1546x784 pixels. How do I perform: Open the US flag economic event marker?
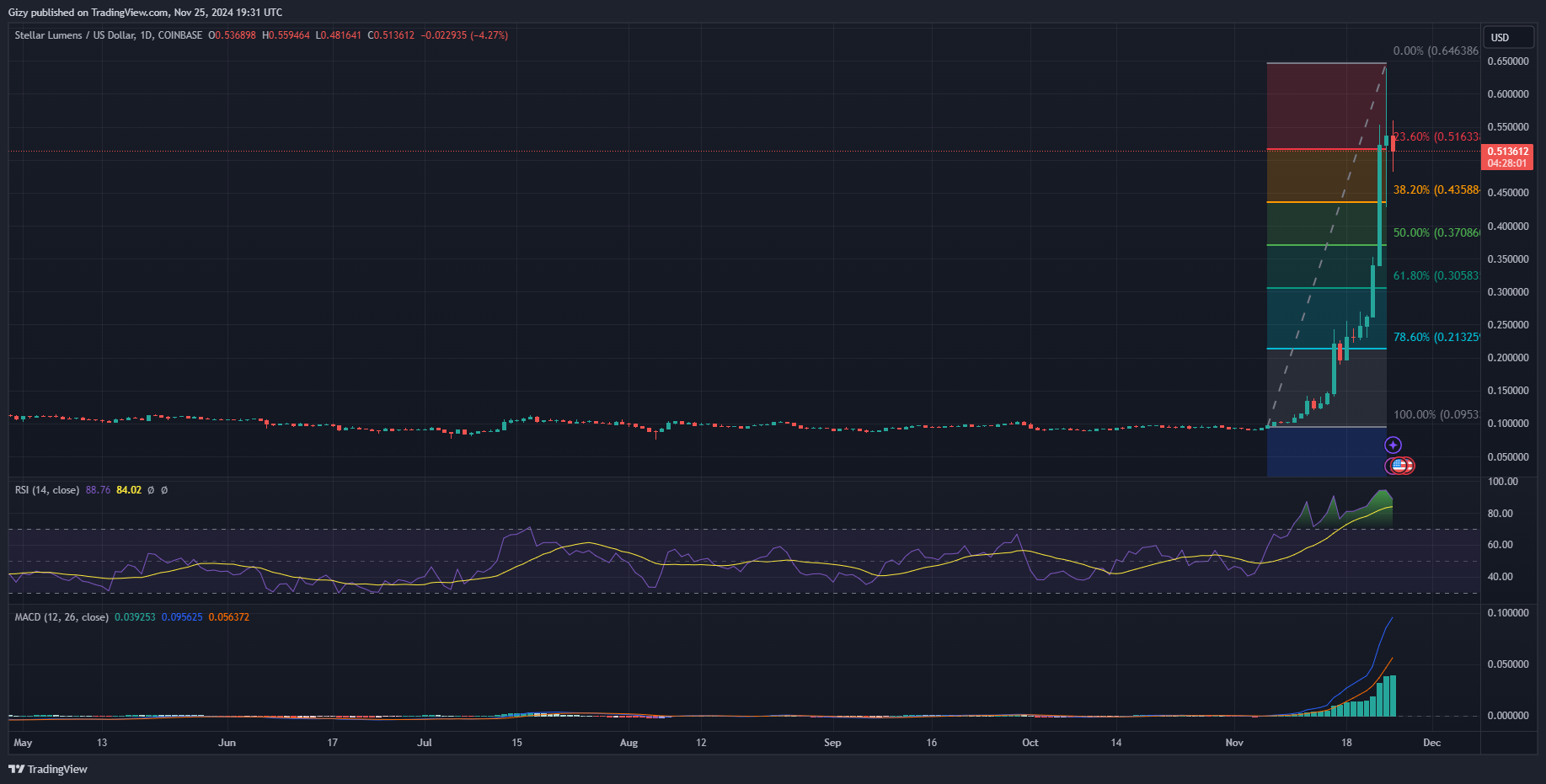click(x=1399, y=465)
